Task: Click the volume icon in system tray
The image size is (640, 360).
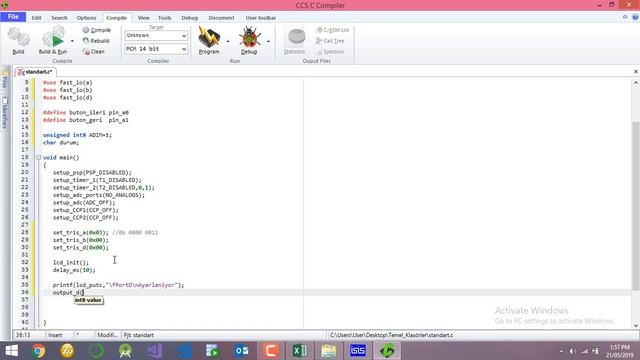Action: click(x=572, y=351)
